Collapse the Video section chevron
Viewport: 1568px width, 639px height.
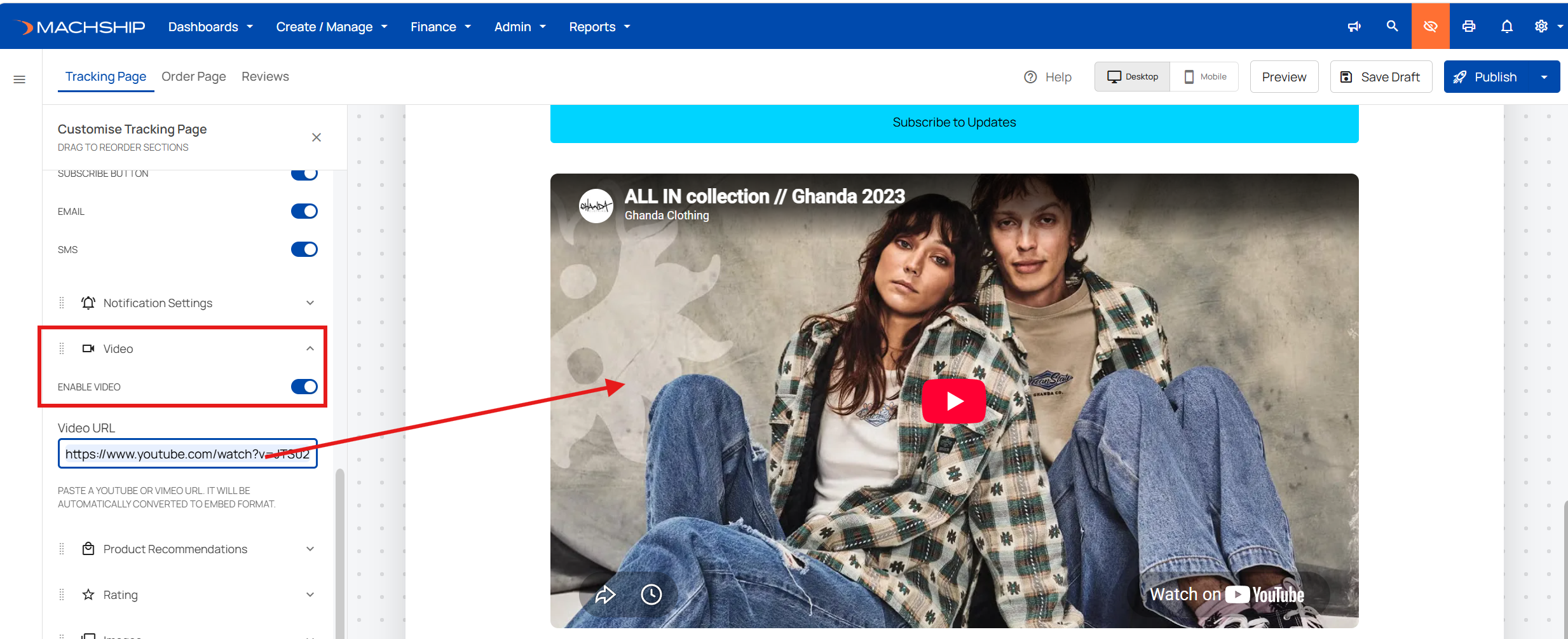310,348
